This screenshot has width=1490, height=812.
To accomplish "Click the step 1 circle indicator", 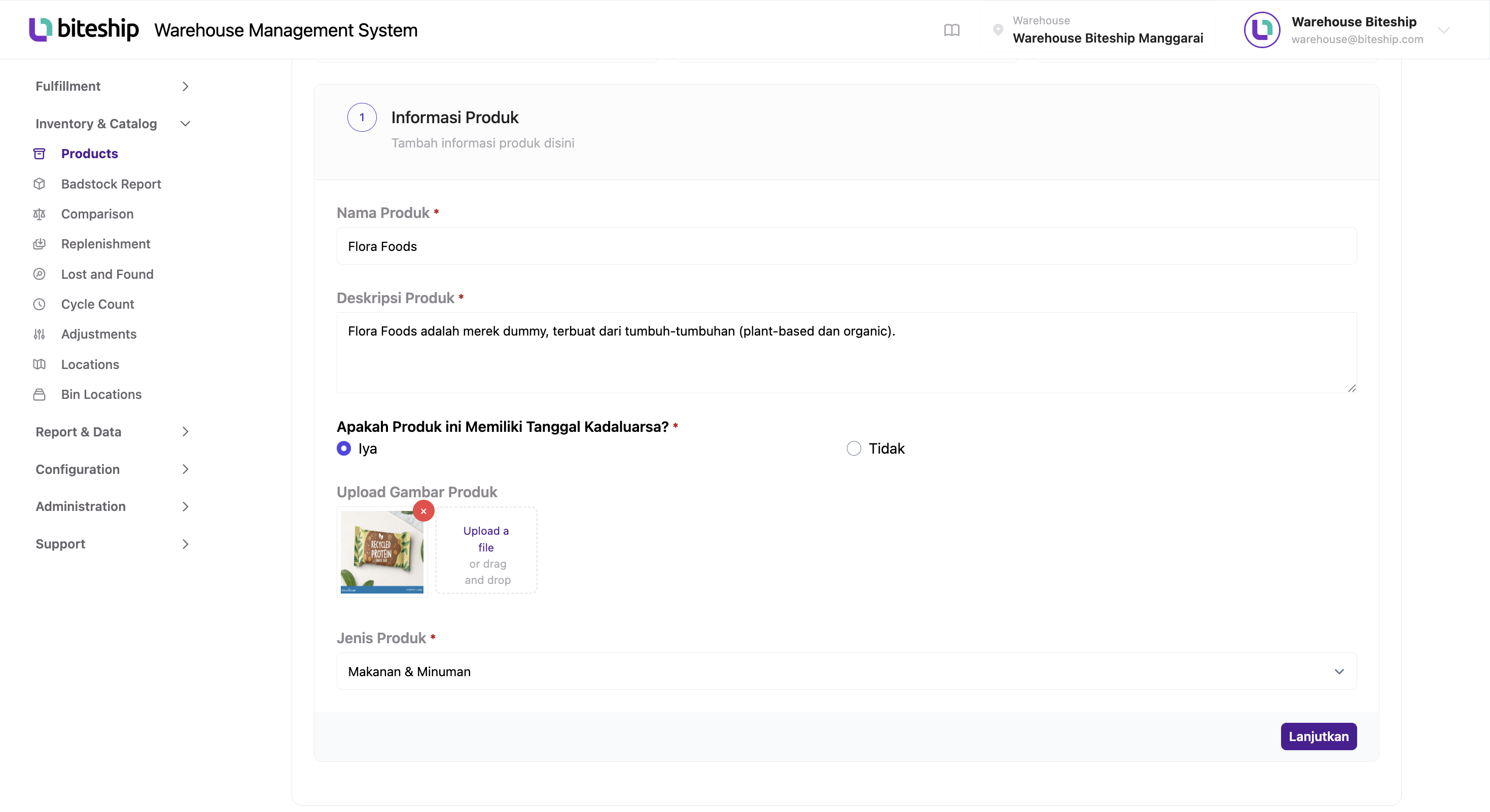I will pyautogui.click(x=362, y=117).
